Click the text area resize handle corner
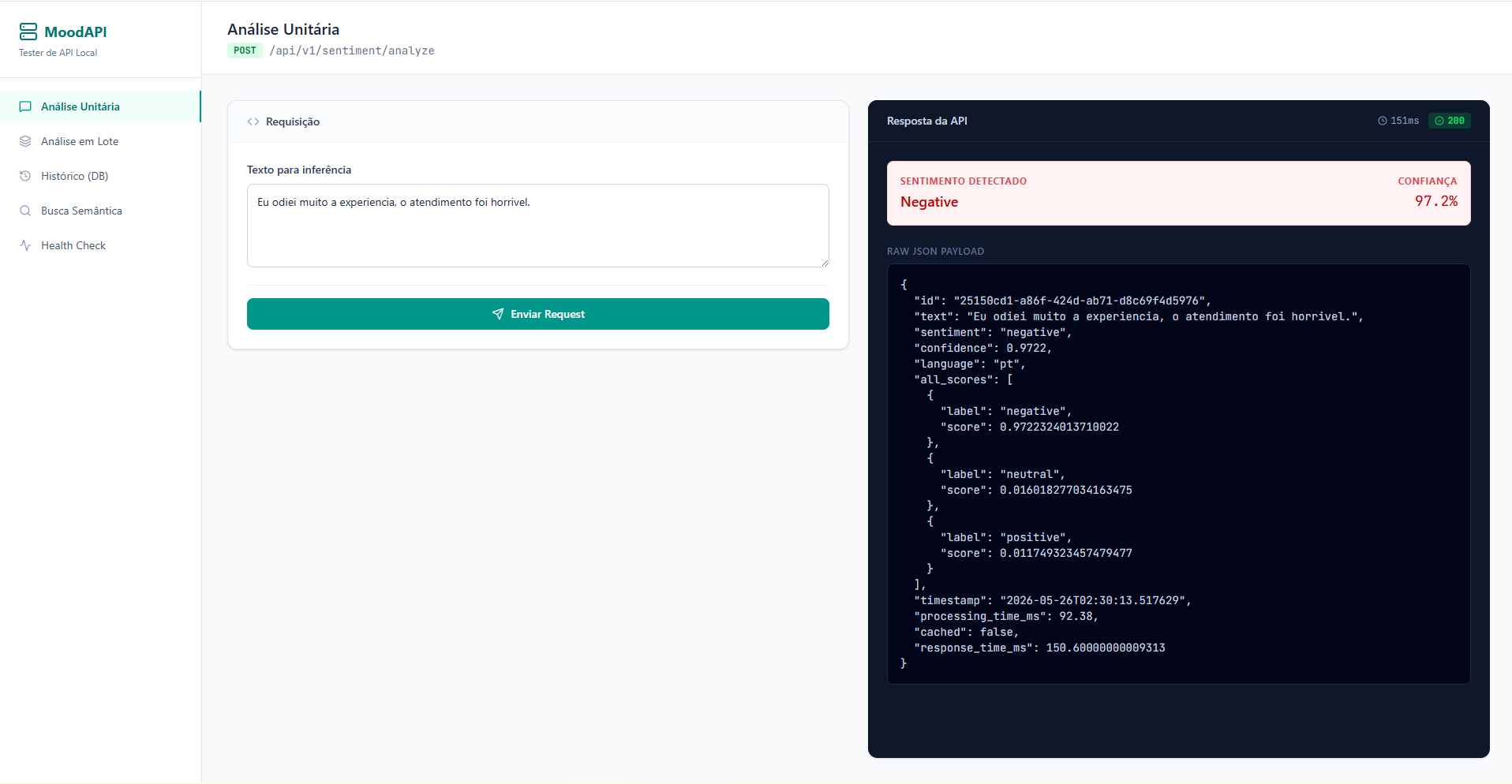The width and height of the screenshot is (1512, 784). (x=825, y=263)
